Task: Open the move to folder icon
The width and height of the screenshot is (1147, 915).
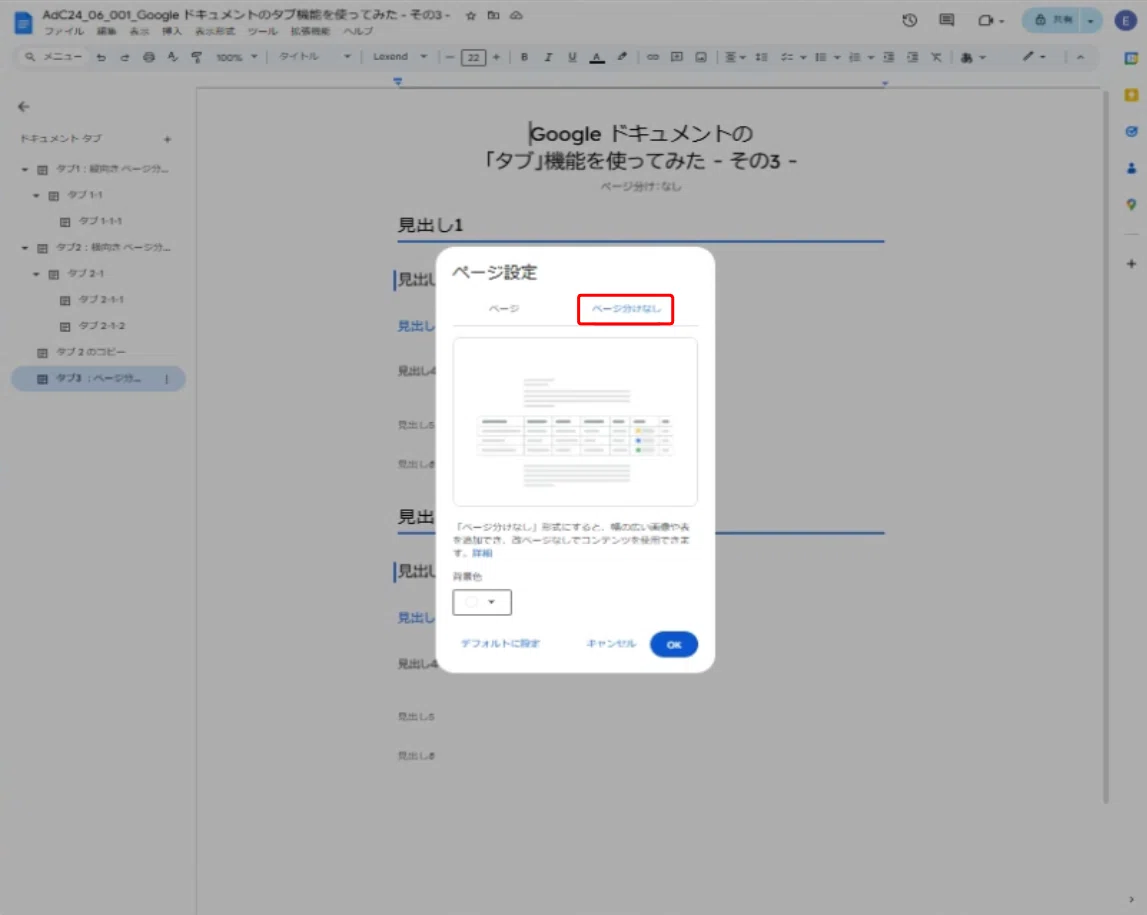Action: [x=494, y=15]
